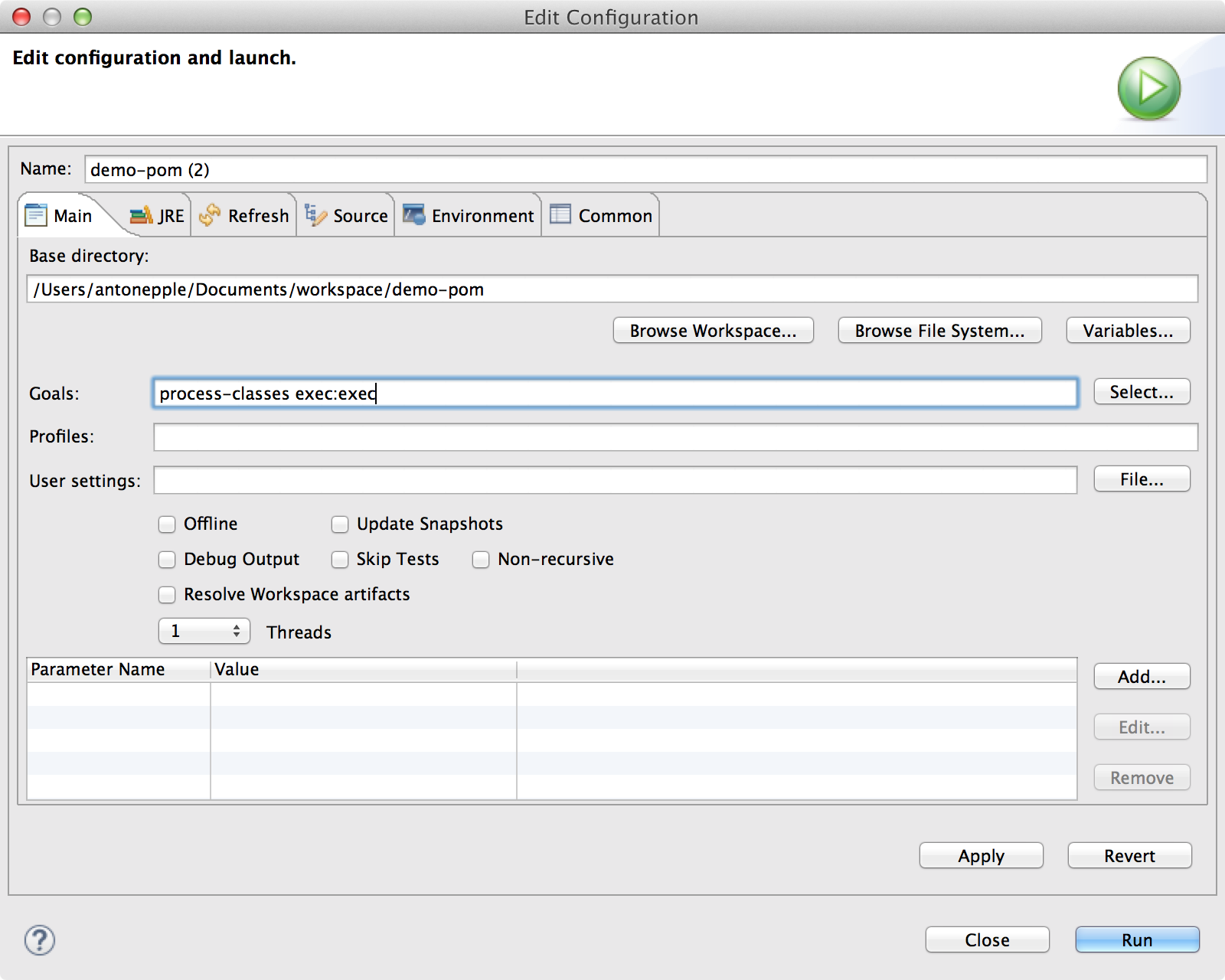
Task: Click the Main tab icon
Action: coord(36,215)
